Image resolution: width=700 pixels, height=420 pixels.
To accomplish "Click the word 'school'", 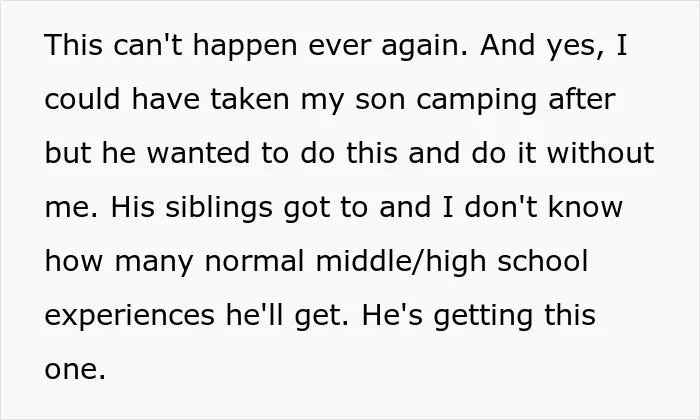I will [x=542, y=261].
